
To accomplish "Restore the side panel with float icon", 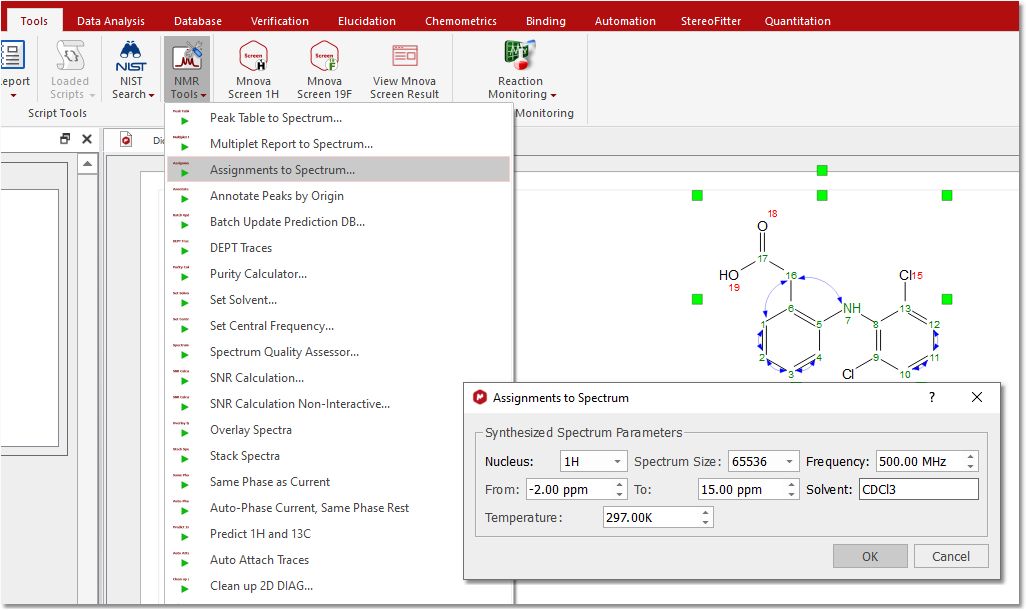I will tap(65, 139).
